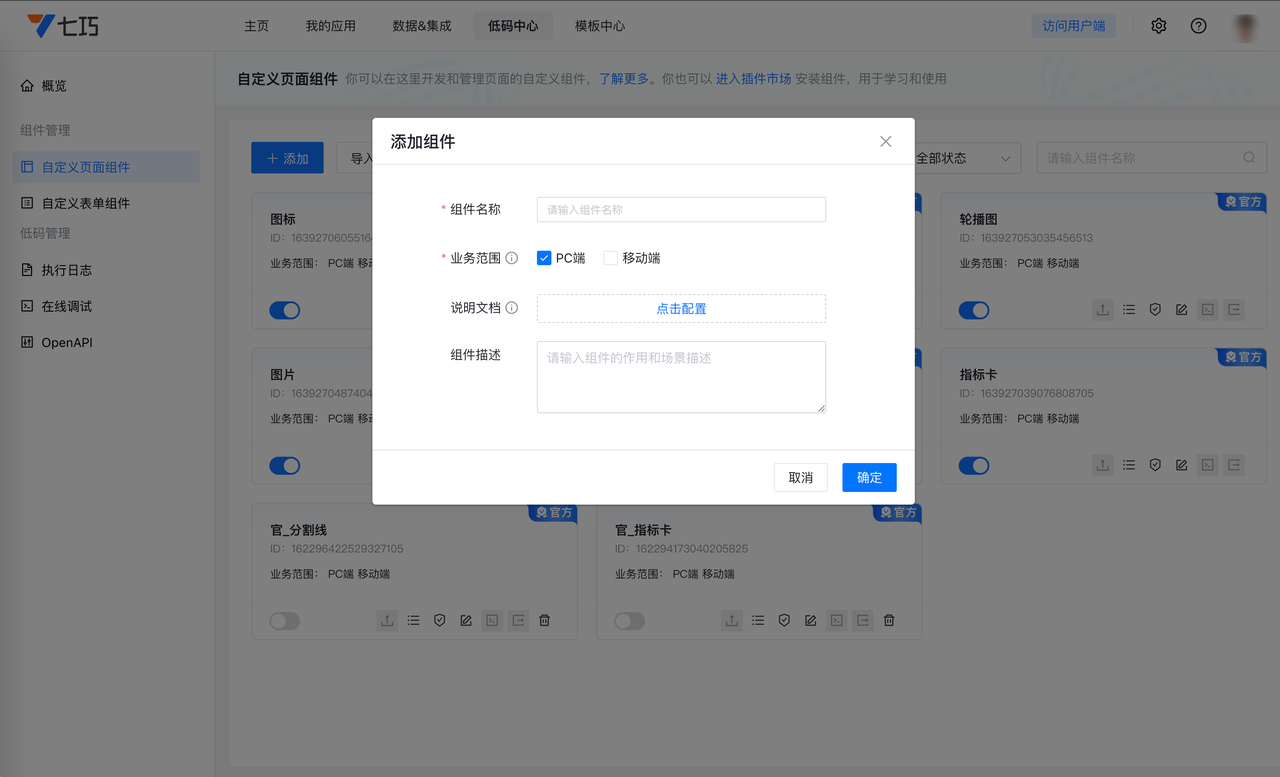Click the trash icon on 官_分割线 card
The image size is (1280, 777).
(x=544, y=621)
